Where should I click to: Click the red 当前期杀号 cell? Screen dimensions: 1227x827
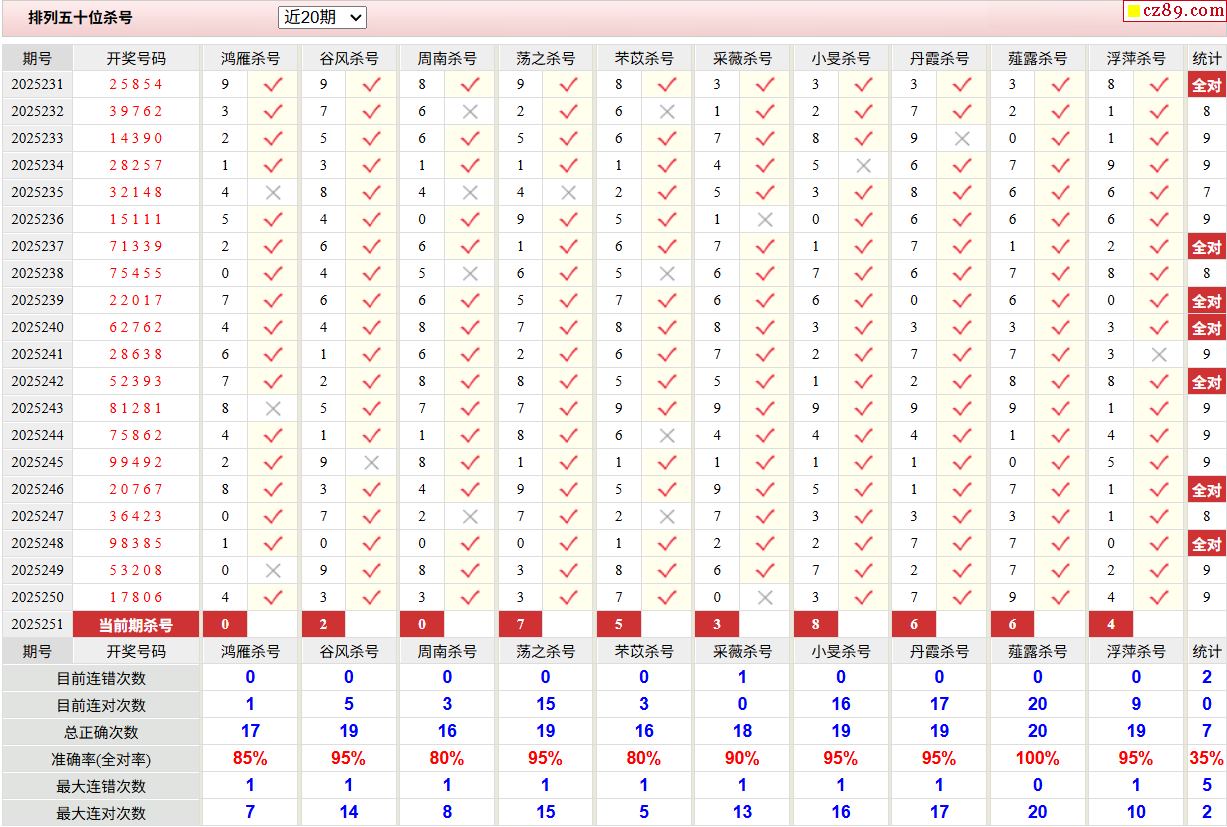(x=136, y=625)
